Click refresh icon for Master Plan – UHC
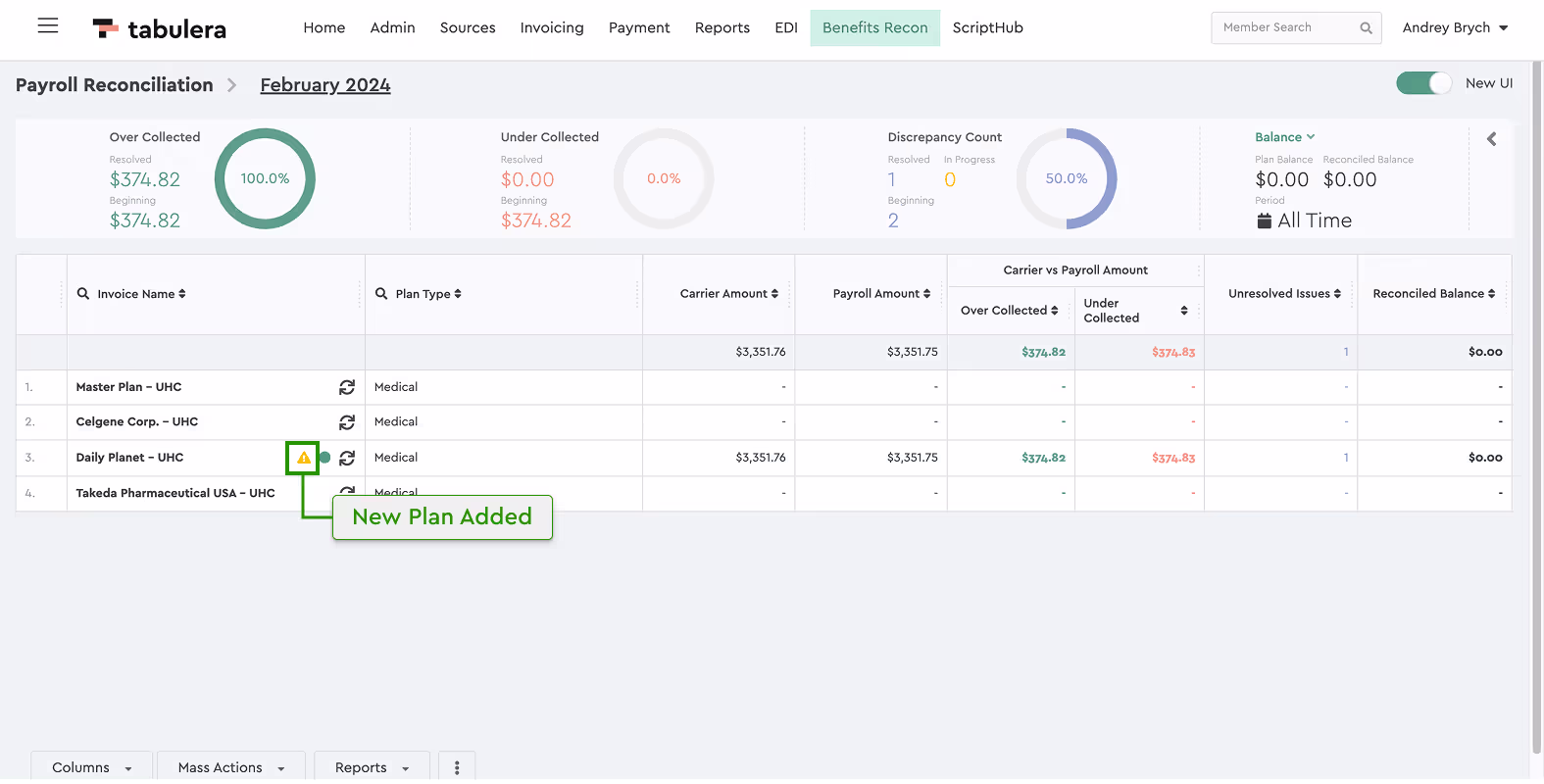Screen dimensions: 1544x784 (347, 387)
